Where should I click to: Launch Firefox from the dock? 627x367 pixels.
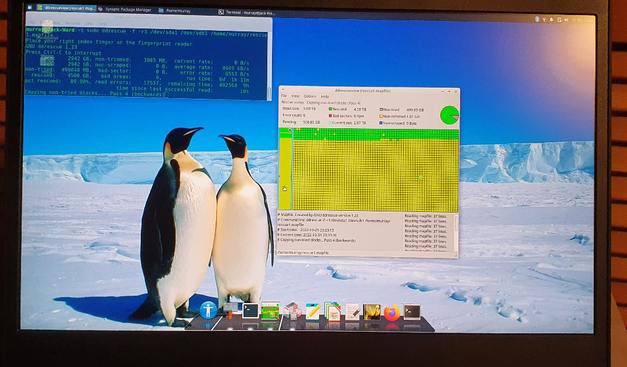(x=392, y=312)
